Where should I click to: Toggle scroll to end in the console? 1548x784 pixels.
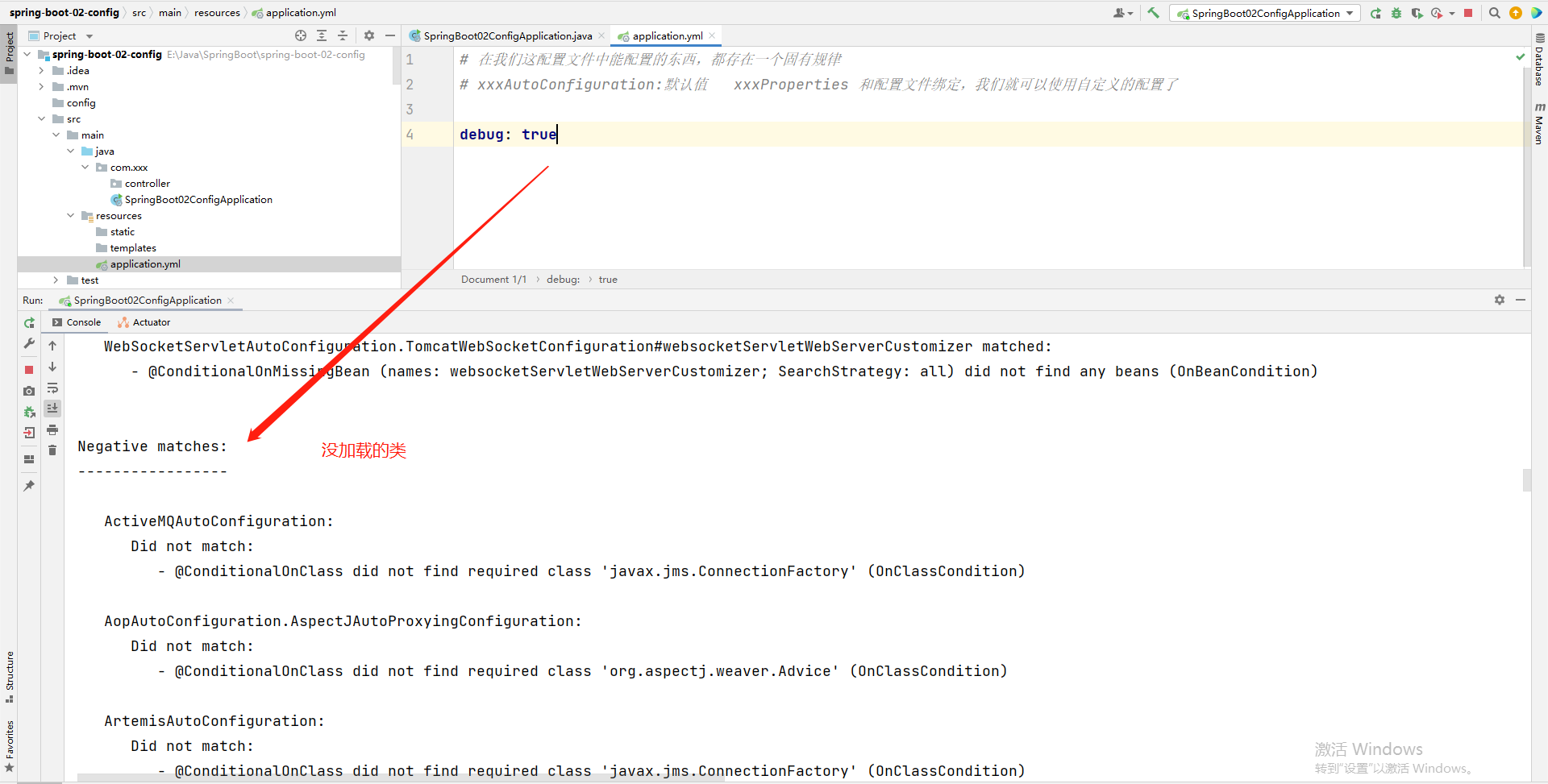pyautogui.click(x=52, y=409)
